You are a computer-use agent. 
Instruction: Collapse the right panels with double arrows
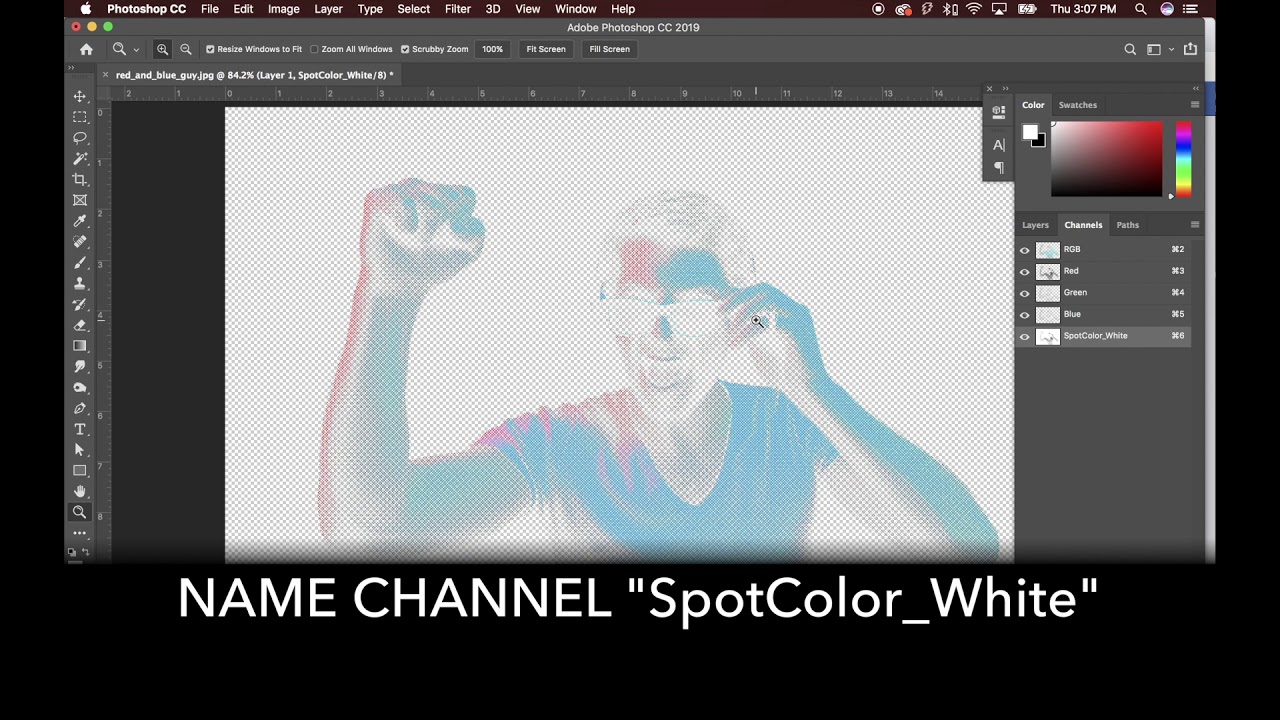tap(1195, 88)
